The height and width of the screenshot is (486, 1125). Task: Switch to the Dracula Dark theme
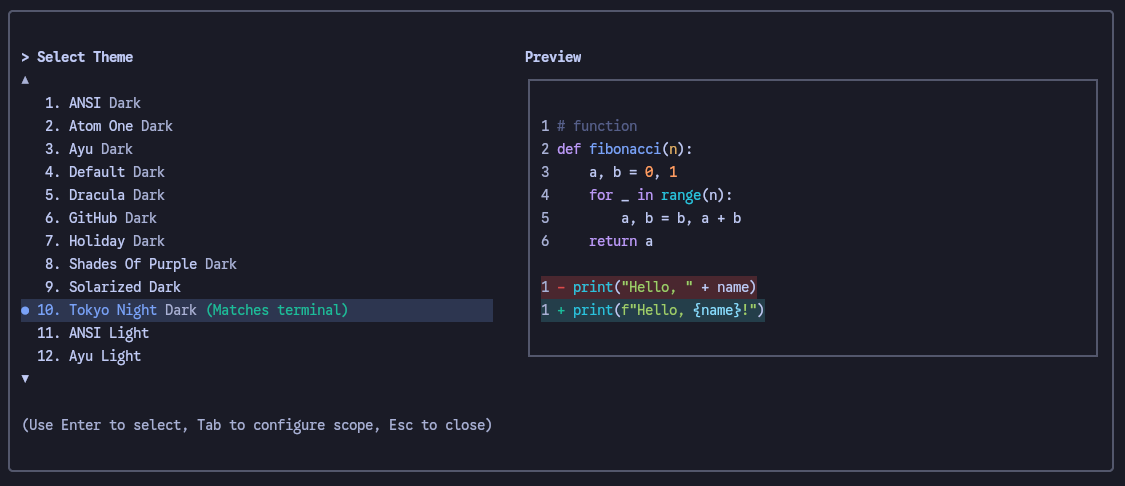116,195
